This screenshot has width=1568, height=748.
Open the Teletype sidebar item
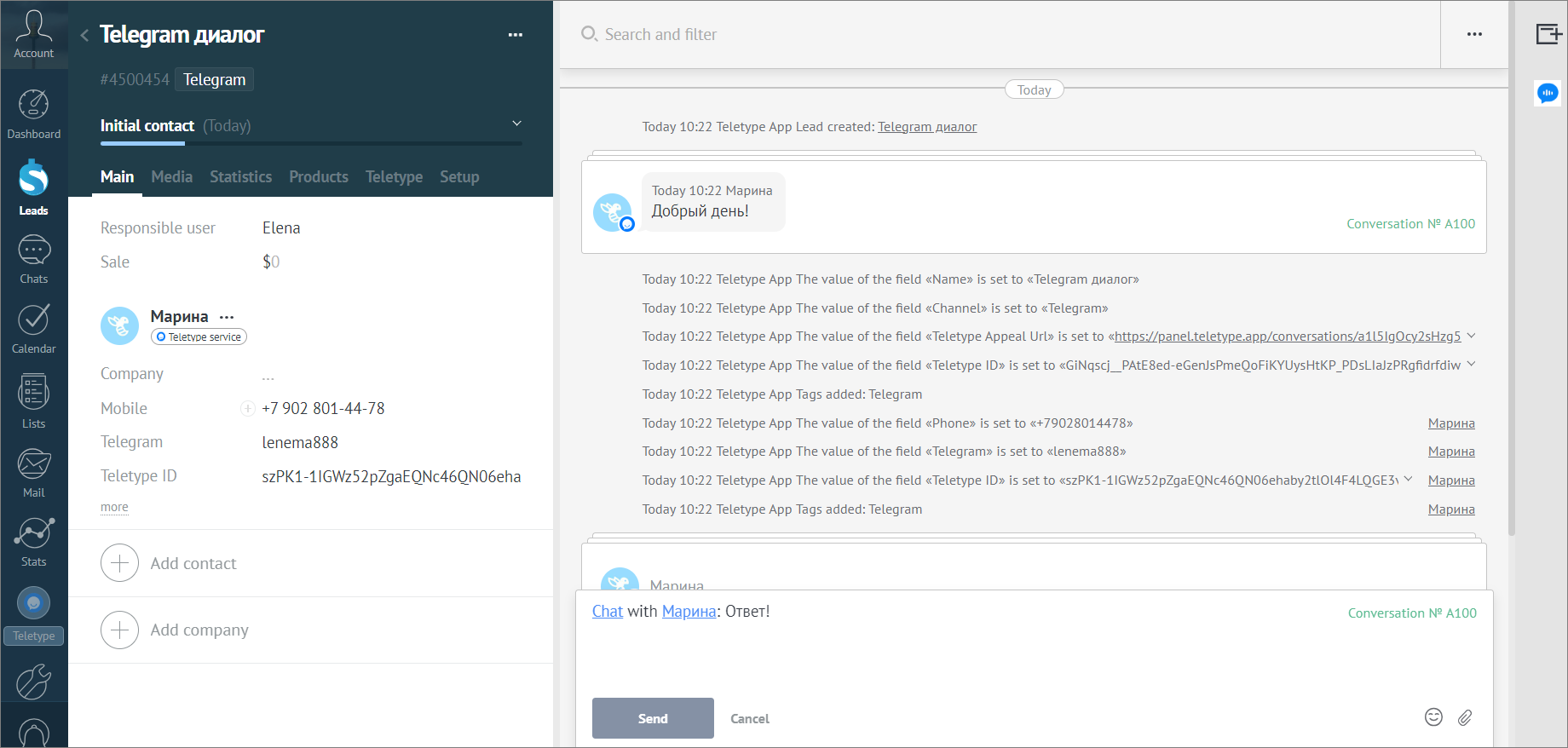click(x=33, y=615)
